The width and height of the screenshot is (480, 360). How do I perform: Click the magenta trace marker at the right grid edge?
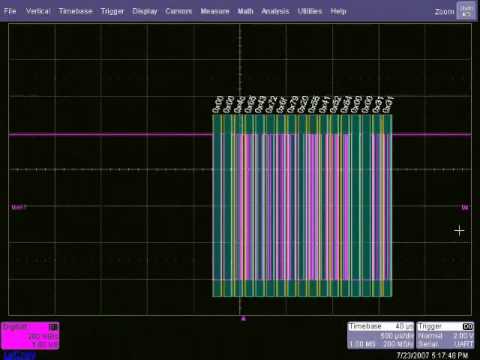(465, 207)
